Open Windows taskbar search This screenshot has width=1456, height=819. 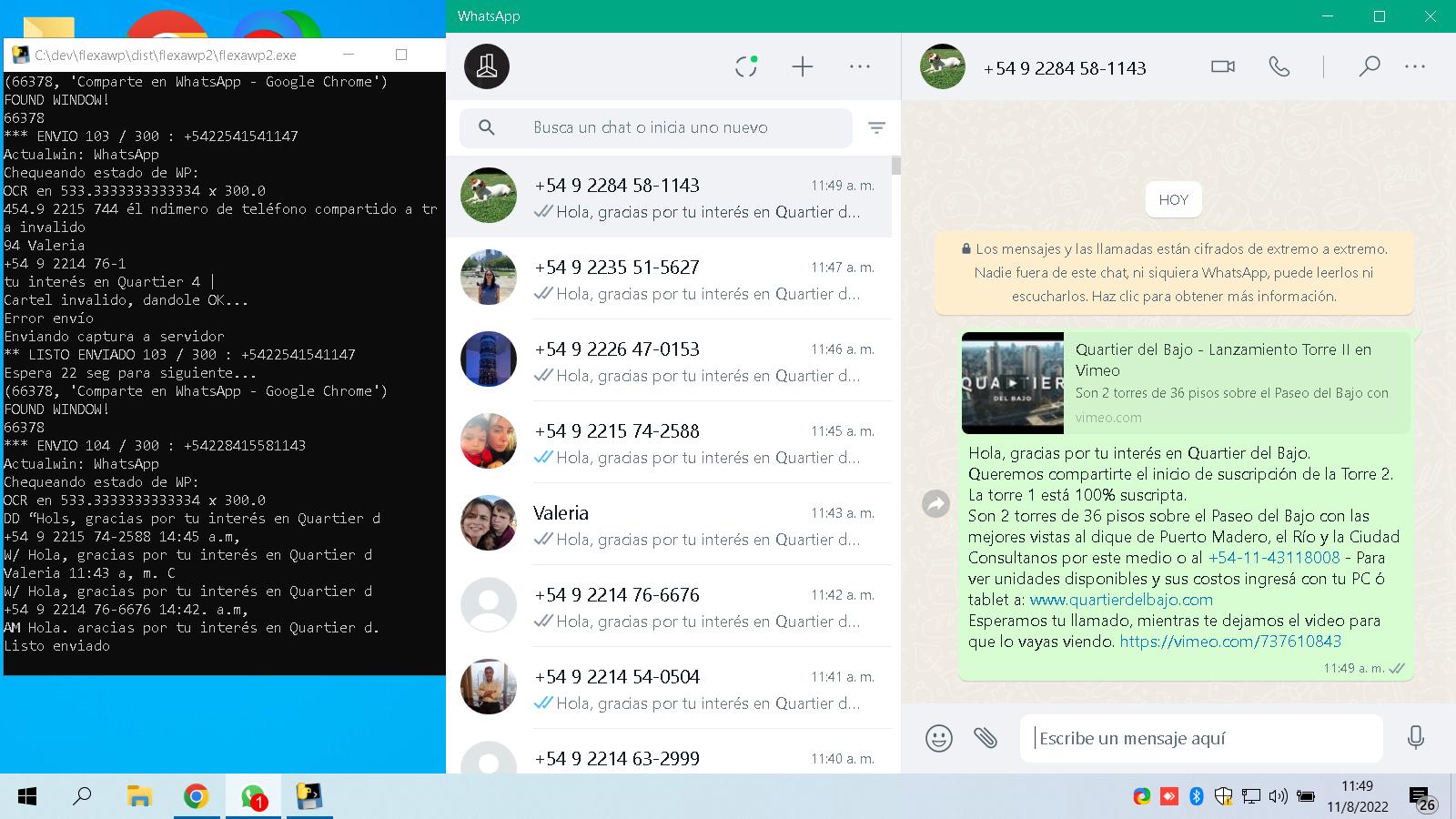pyautogui.click(x=82, y=797)
